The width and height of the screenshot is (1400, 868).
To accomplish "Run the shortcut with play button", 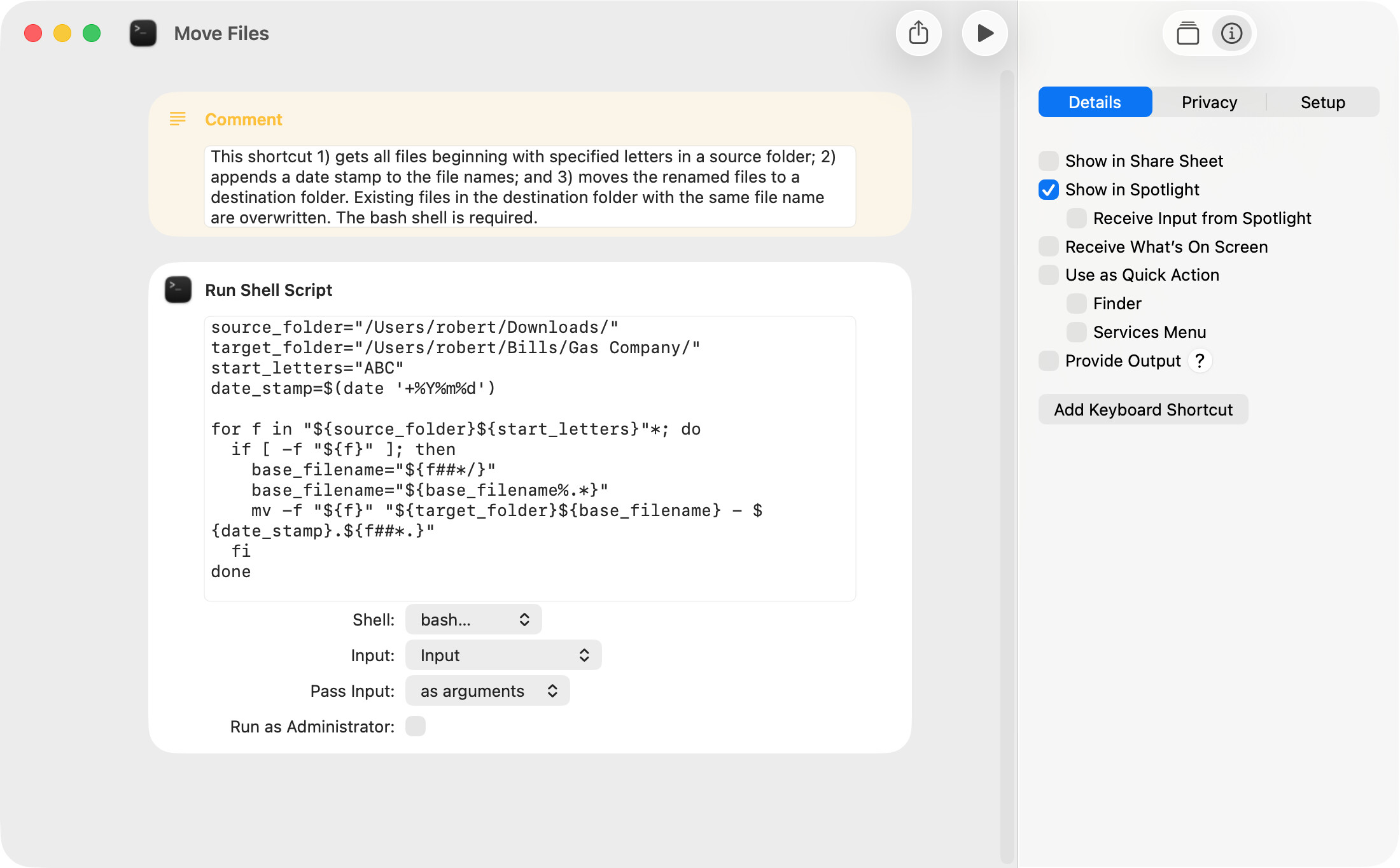I will [984, 33].
